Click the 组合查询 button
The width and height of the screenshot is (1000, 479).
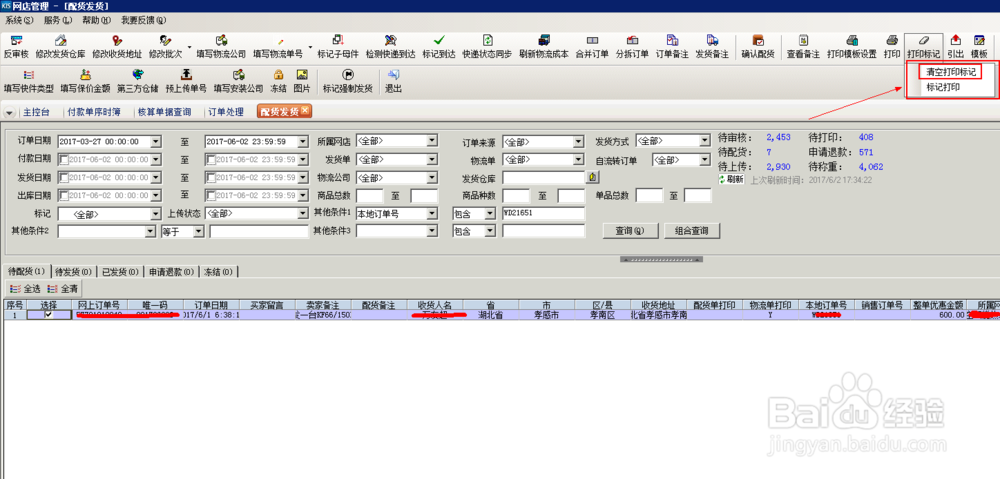tap(692, 231)
